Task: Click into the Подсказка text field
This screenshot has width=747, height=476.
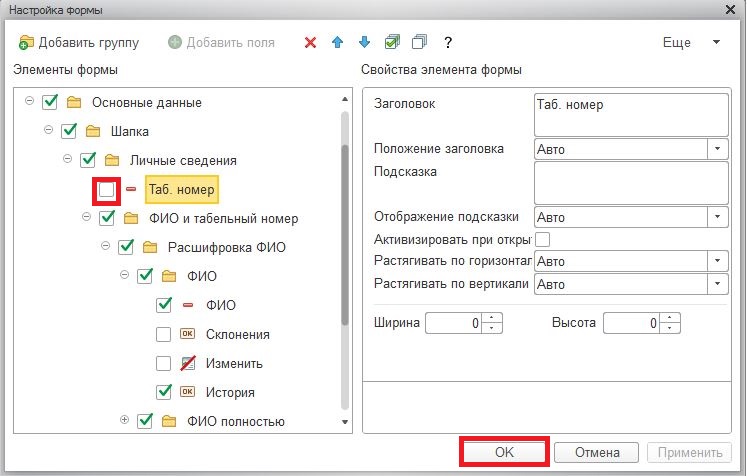Action: tap(631, 183)
